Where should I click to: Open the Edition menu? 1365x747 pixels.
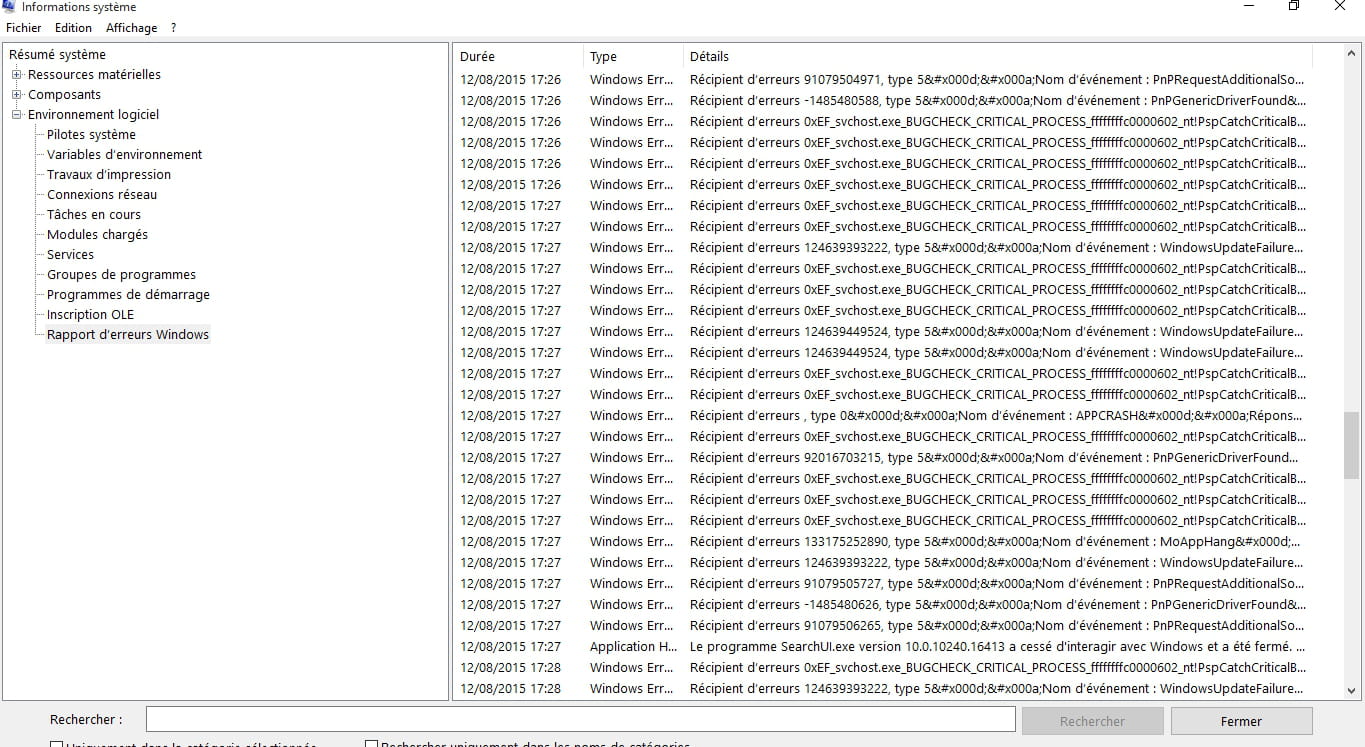(73, 28)
